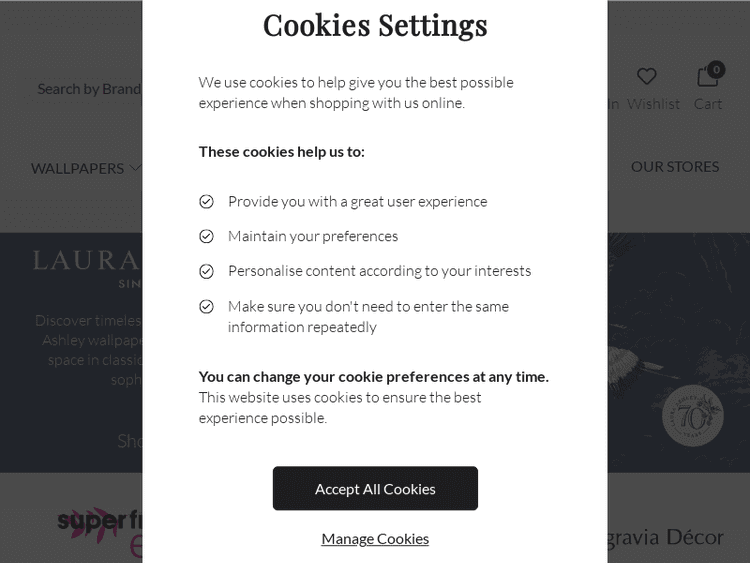Click the checkmark beside enter the same information

(x=207, y=307)
